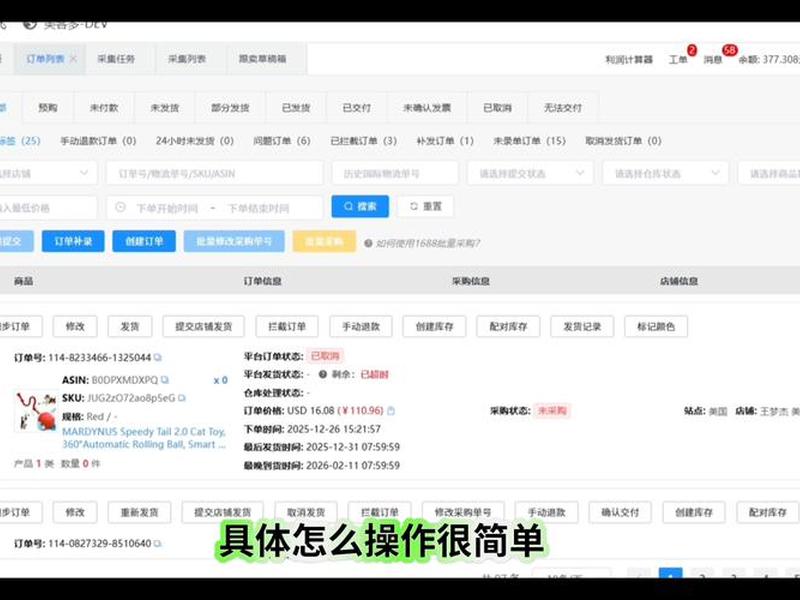Screen dimensions: 800x600
Task: Copy the ASIN B0DPXMDXPQ
Action: [x=165, y=380]
